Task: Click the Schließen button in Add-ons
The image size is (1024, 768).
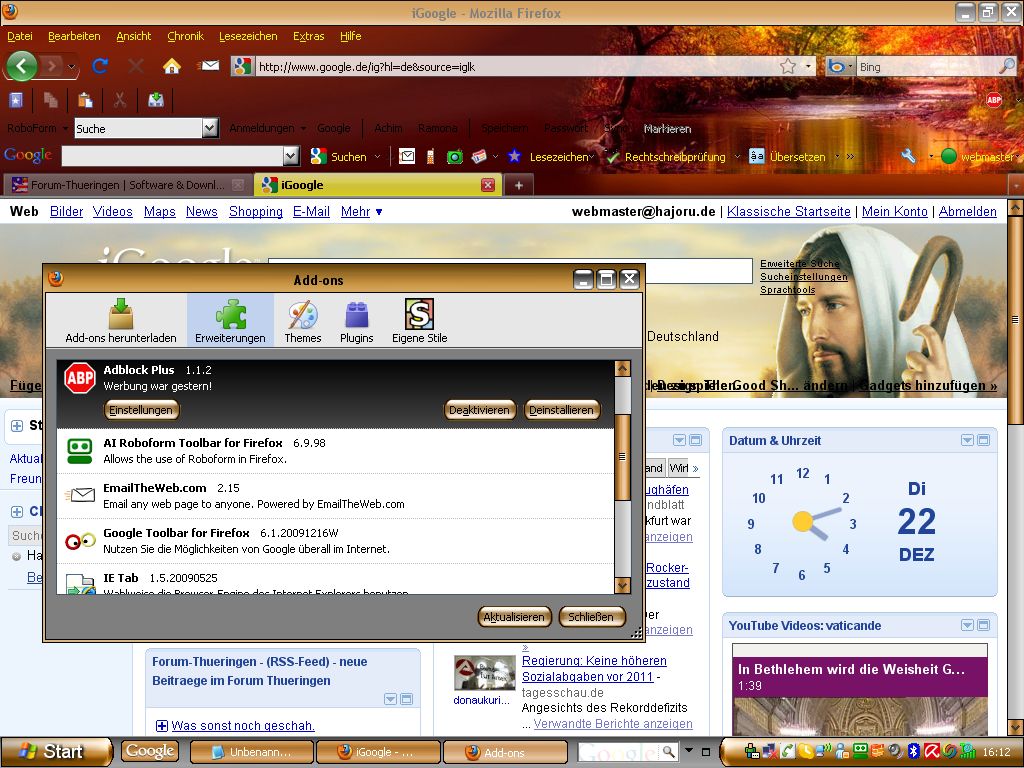Action: coord(592,616)
